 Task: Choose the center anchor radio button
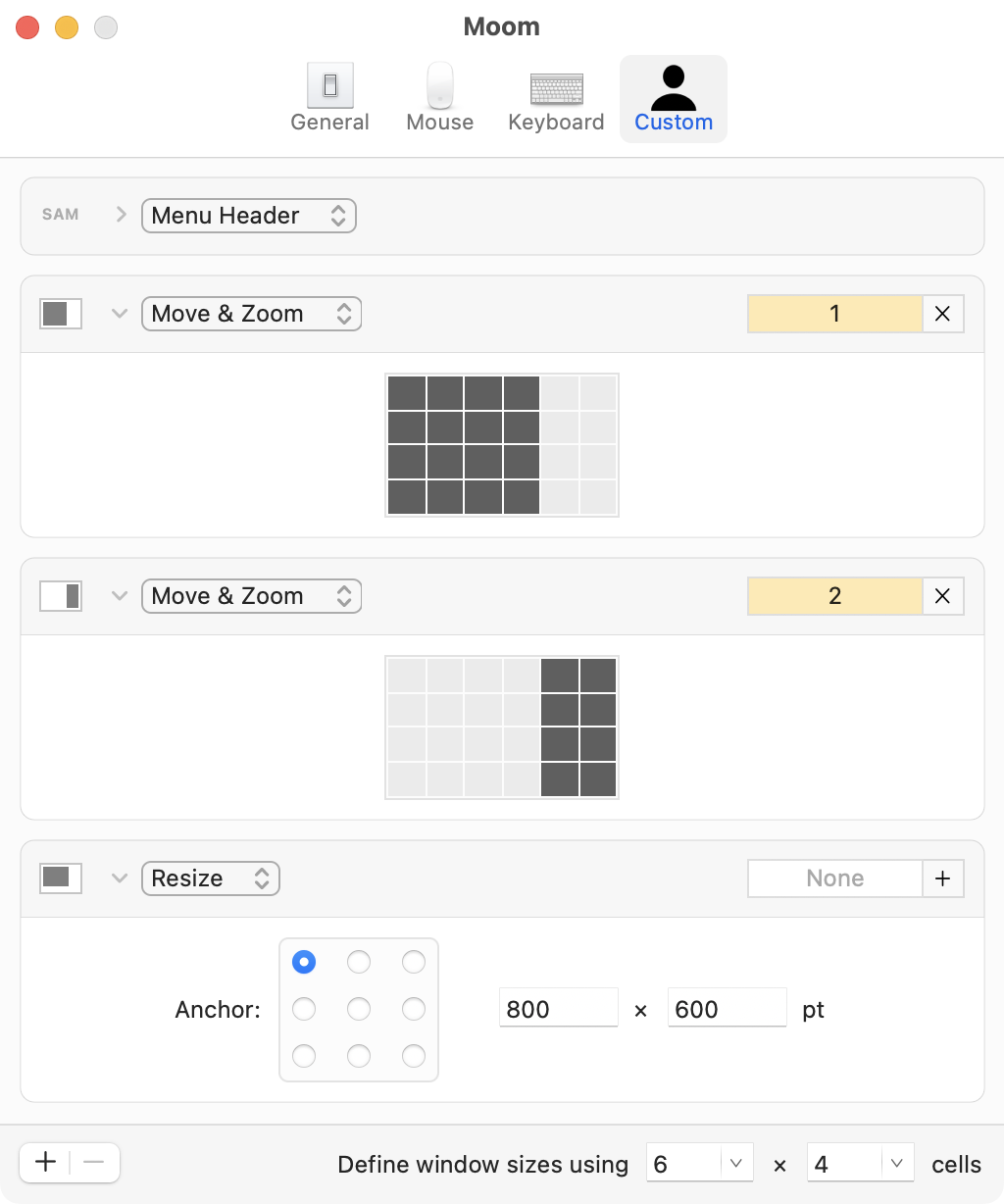(359, 1009)
